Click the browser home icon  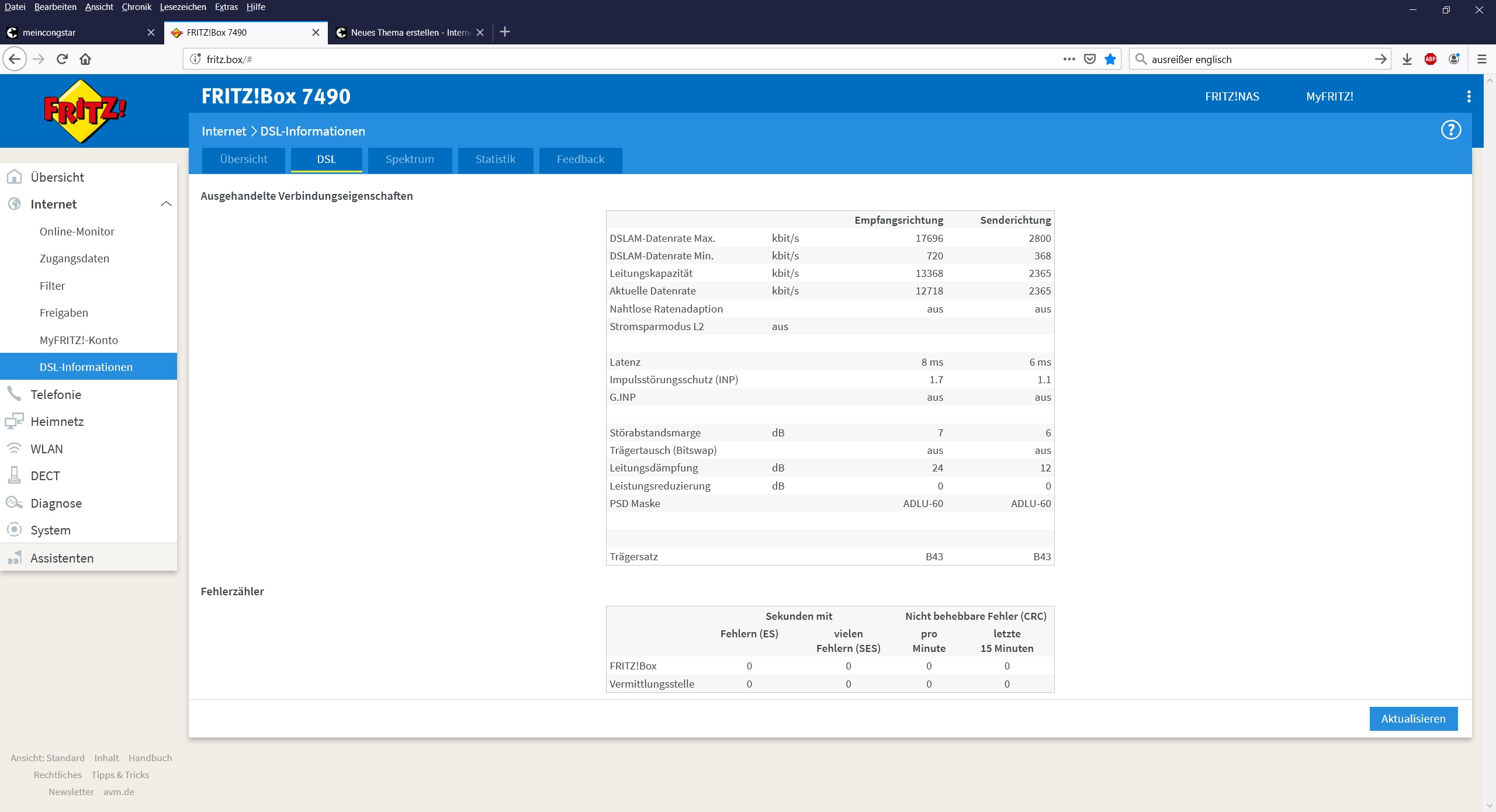[x=85, y=59]
